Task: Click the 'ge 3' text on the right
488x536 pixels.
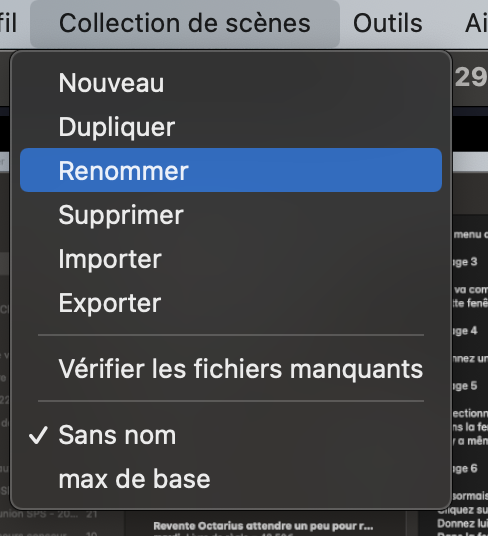Action: tap(465, 262)
